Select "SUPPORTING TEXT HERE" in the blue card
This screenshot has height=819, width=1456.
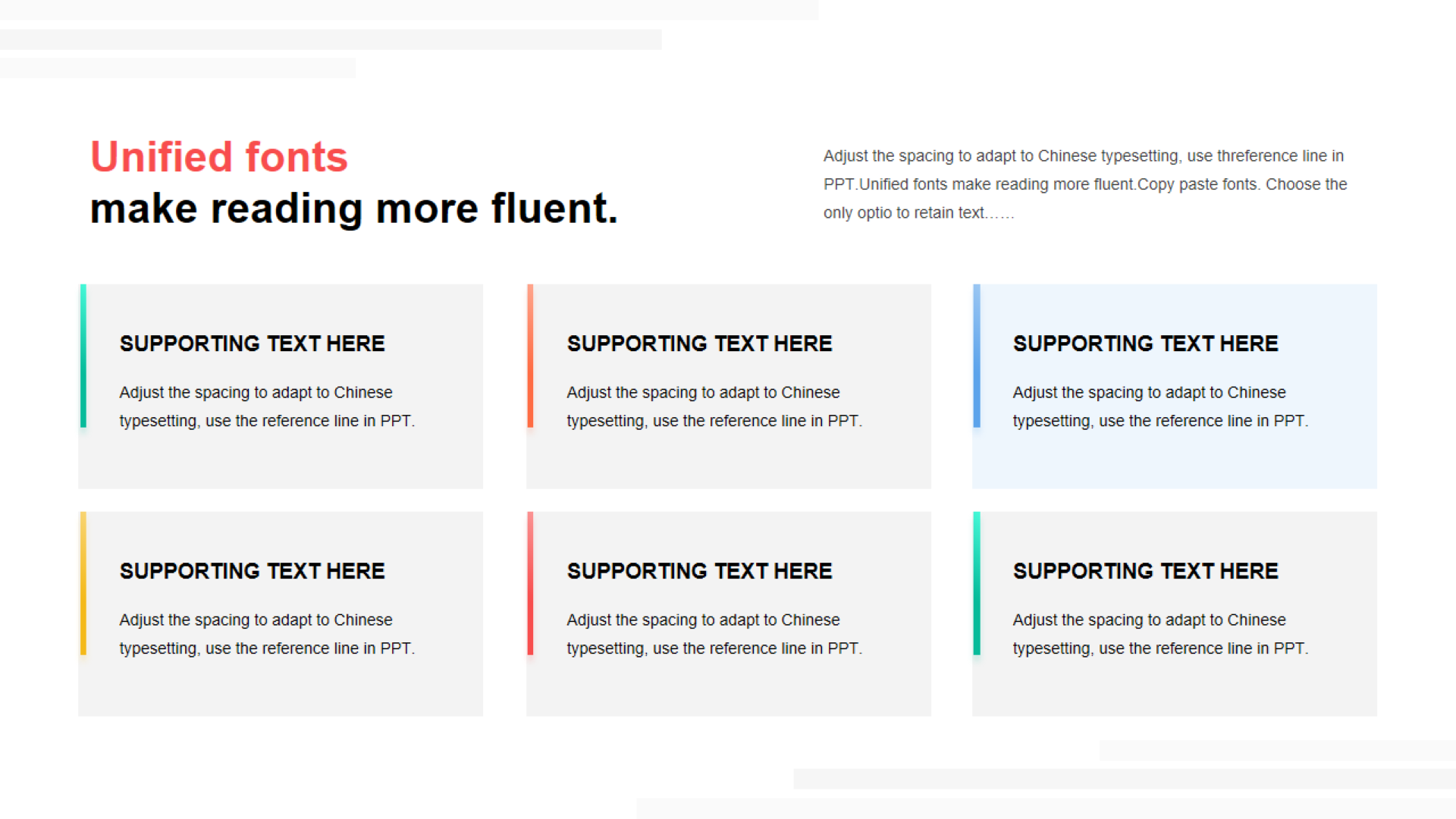point(1145,344)
